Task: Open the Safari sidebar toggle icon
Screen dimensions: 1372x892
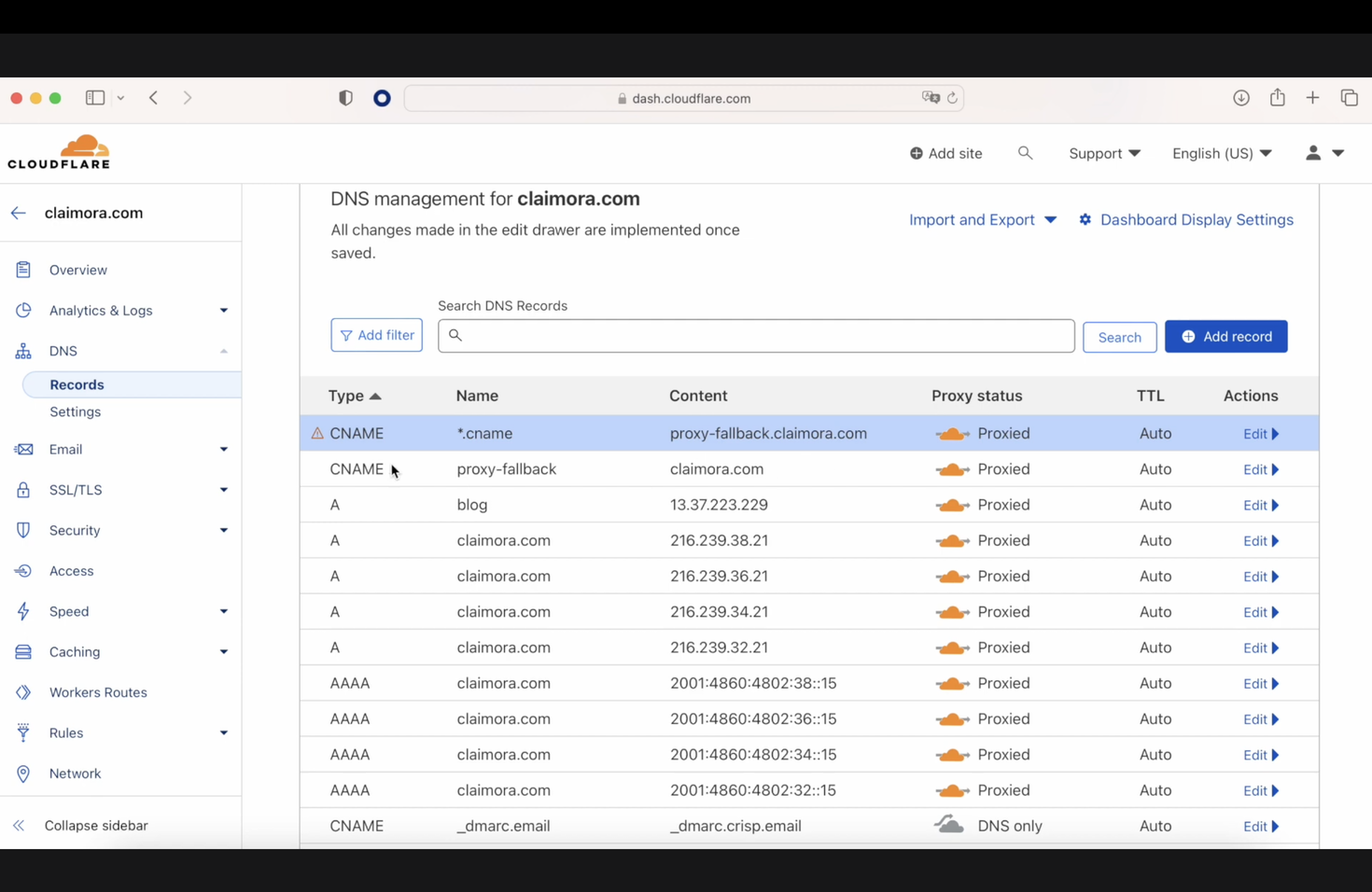Action: point(95,98)
